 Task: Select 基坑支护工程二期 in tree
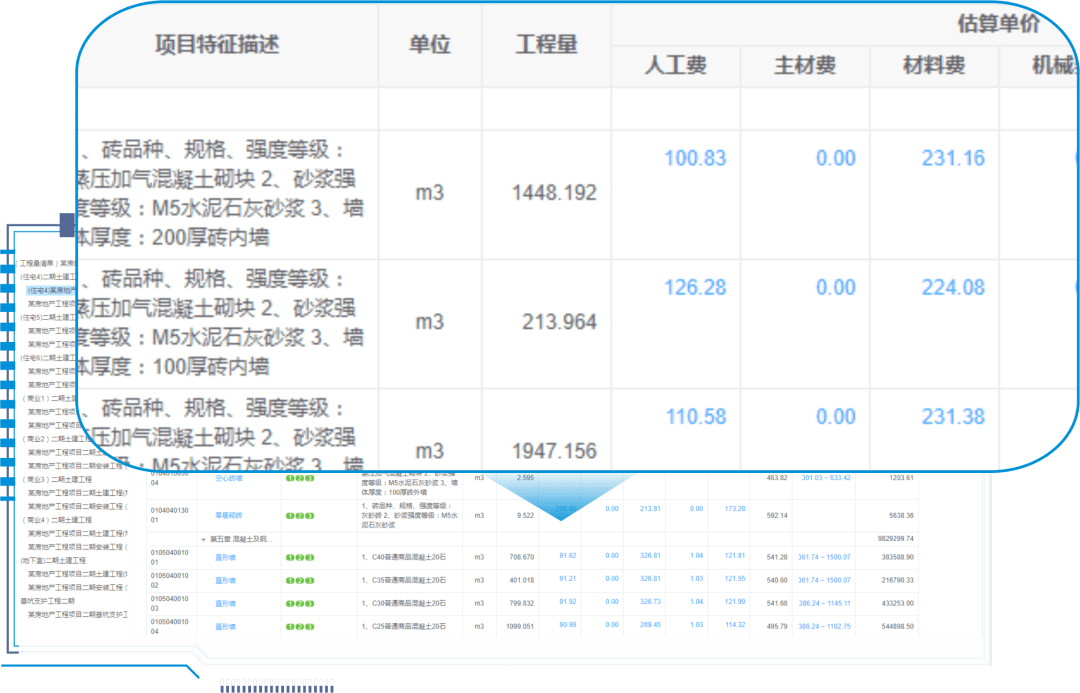click(47, 601)
